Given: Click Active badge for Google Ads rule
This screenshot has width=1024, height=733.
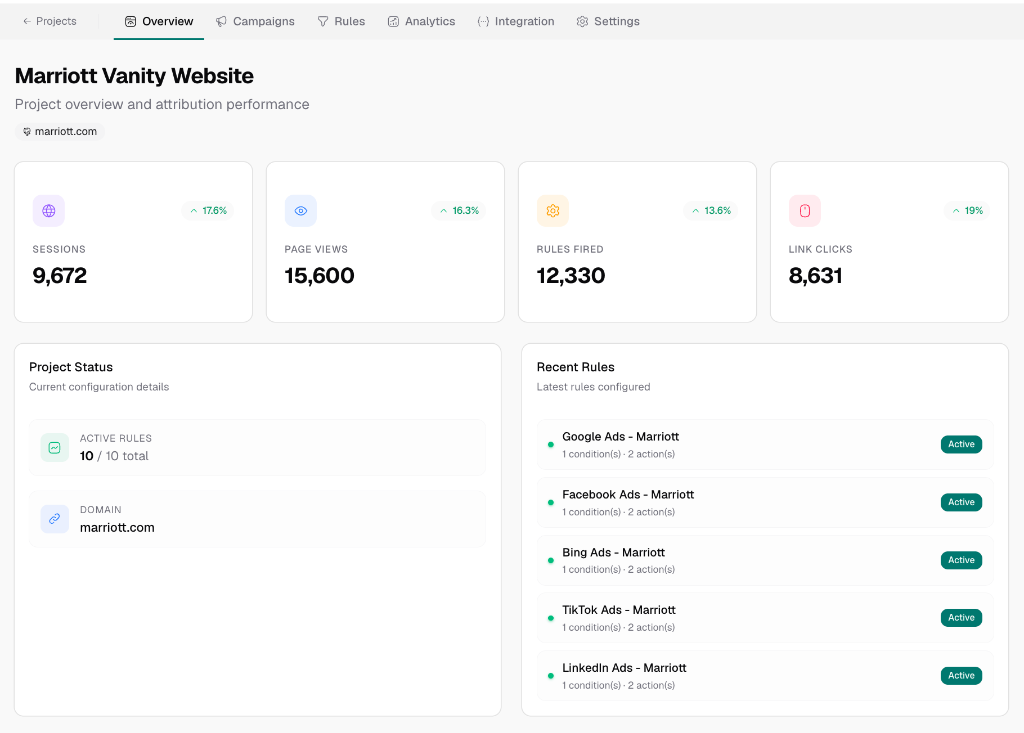Looking at the screenshot, I should click(961, 444).
